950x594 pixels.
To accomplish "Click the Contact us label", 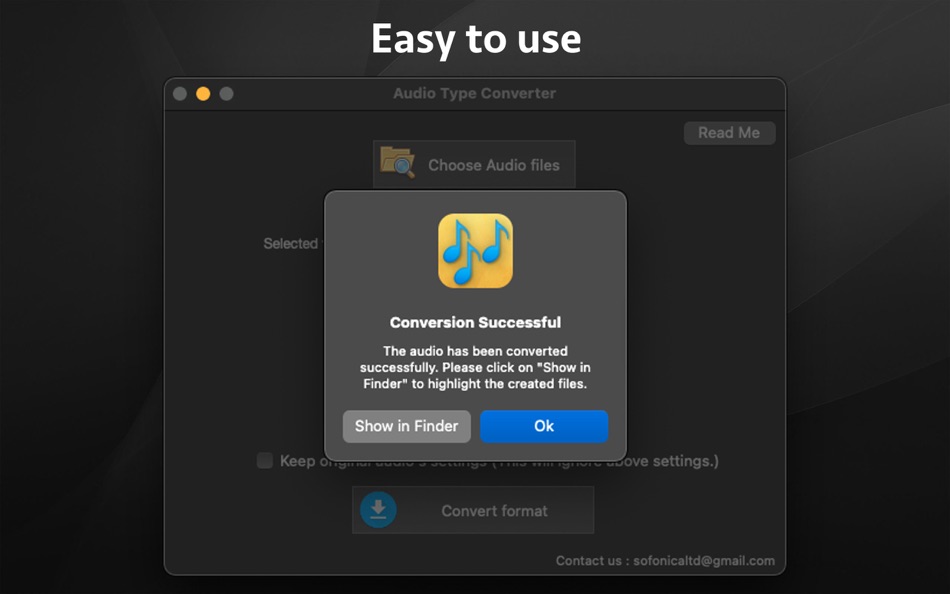I will tap(588, 561).
